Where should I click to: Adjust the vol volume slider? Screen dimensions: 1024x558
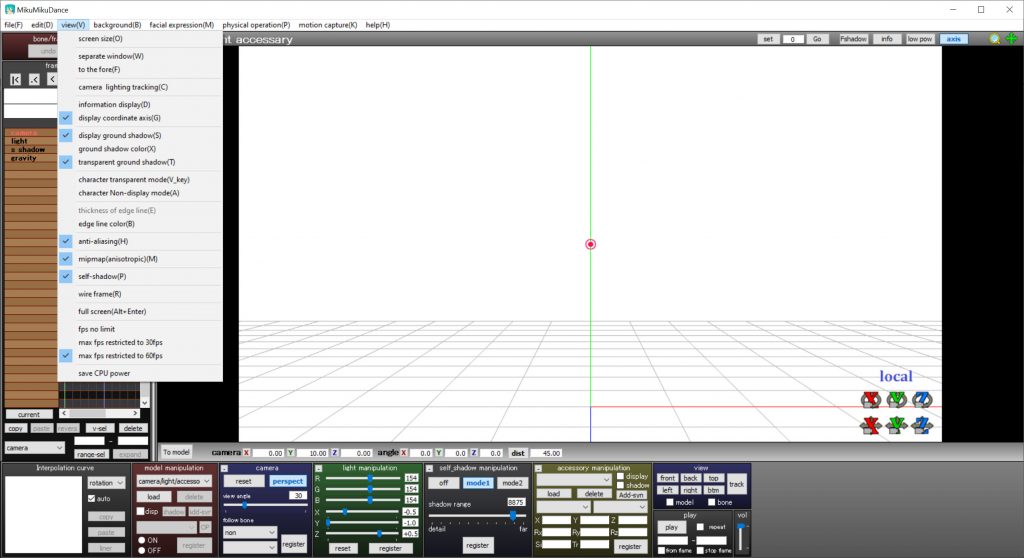coord(741,537)
